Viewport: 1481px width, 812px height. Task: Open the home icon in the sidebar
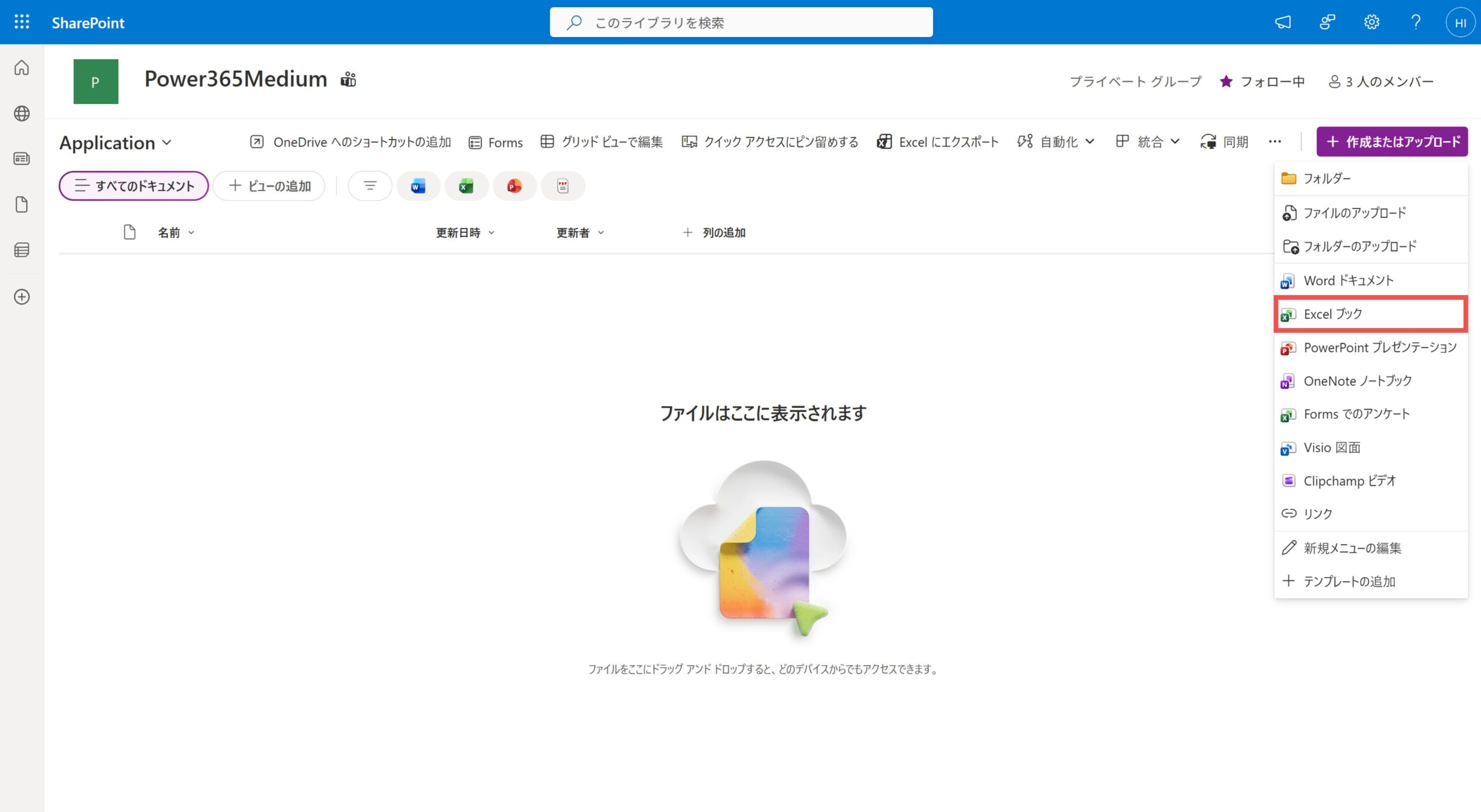pos(21,68)
